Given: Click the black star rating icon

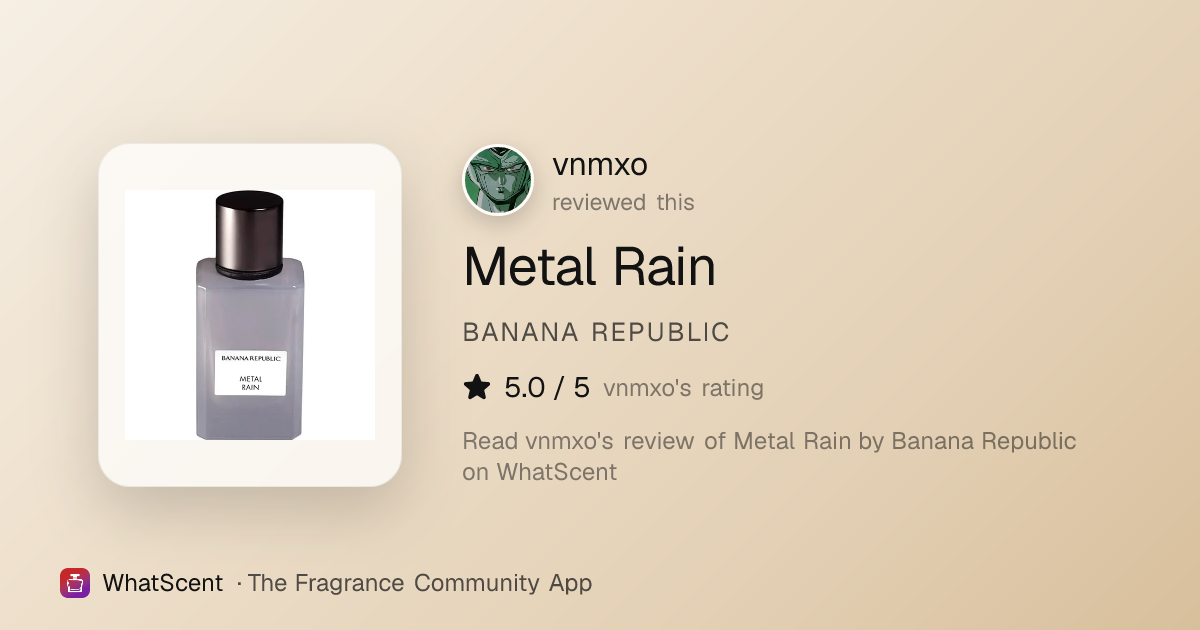Looking at the screenshot, I should pyautogui.click(x=477, y=388).
